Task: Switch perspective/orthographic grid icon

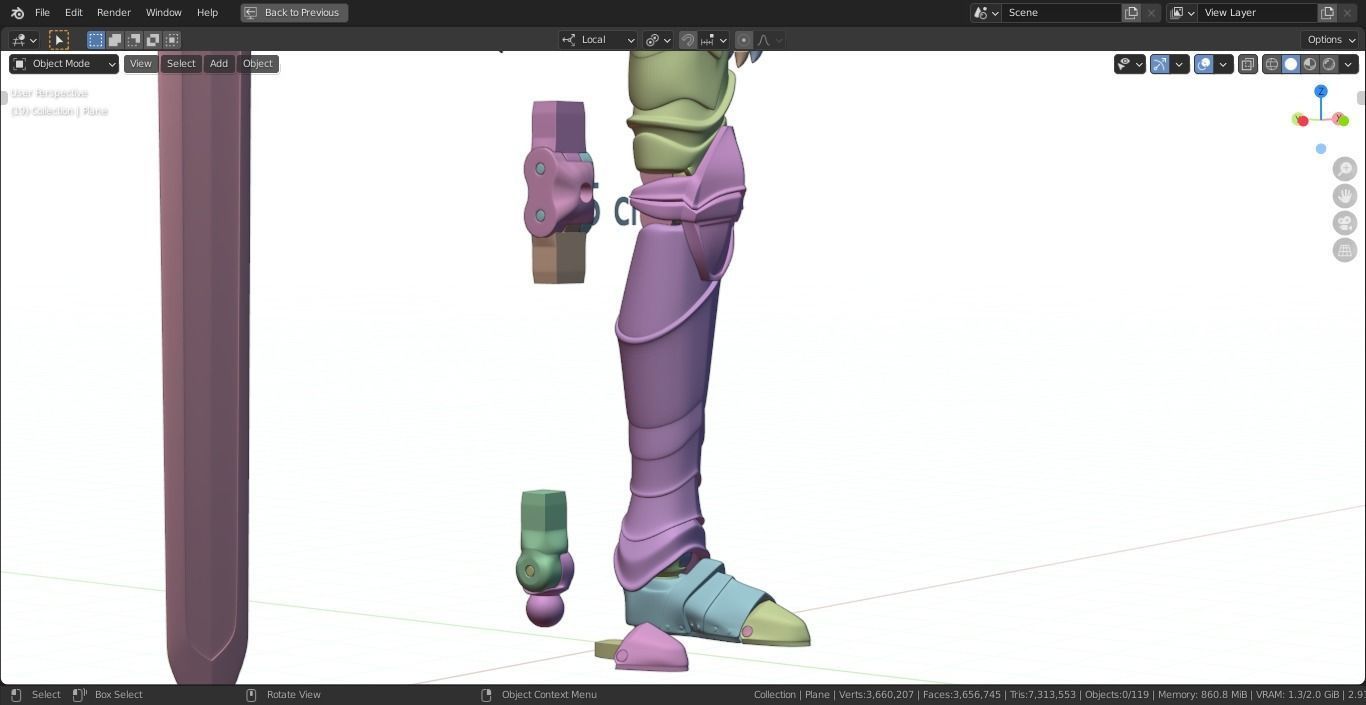Action: [1345, 250]
